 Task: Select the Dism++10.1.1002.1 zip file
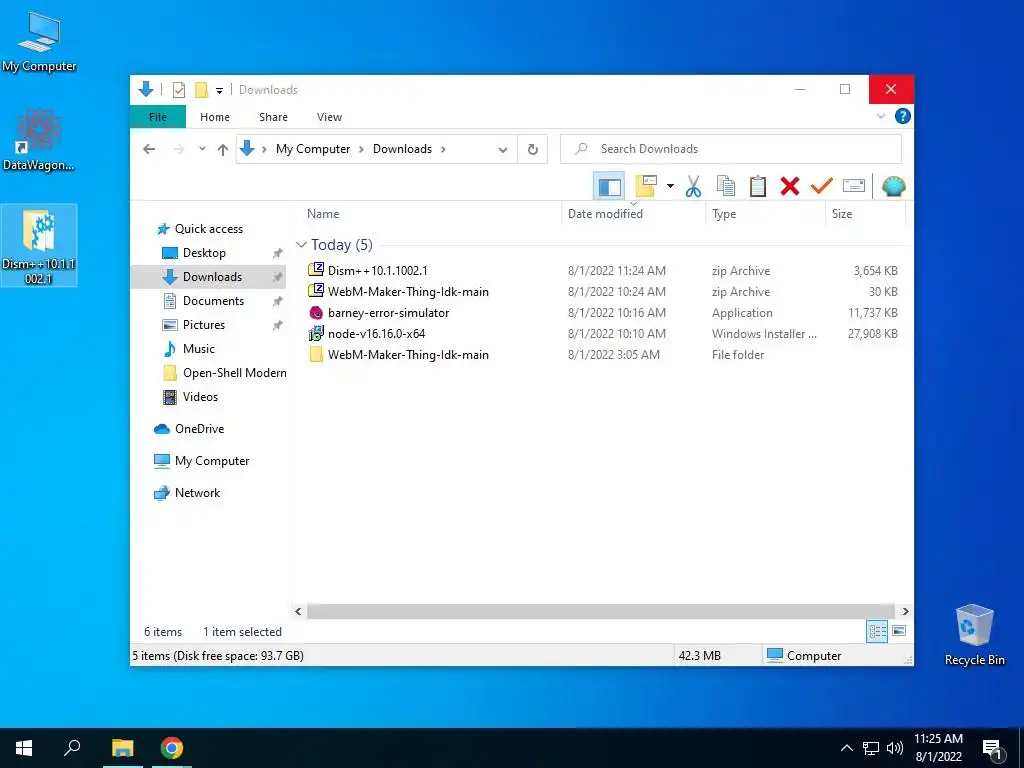[377, 270]
